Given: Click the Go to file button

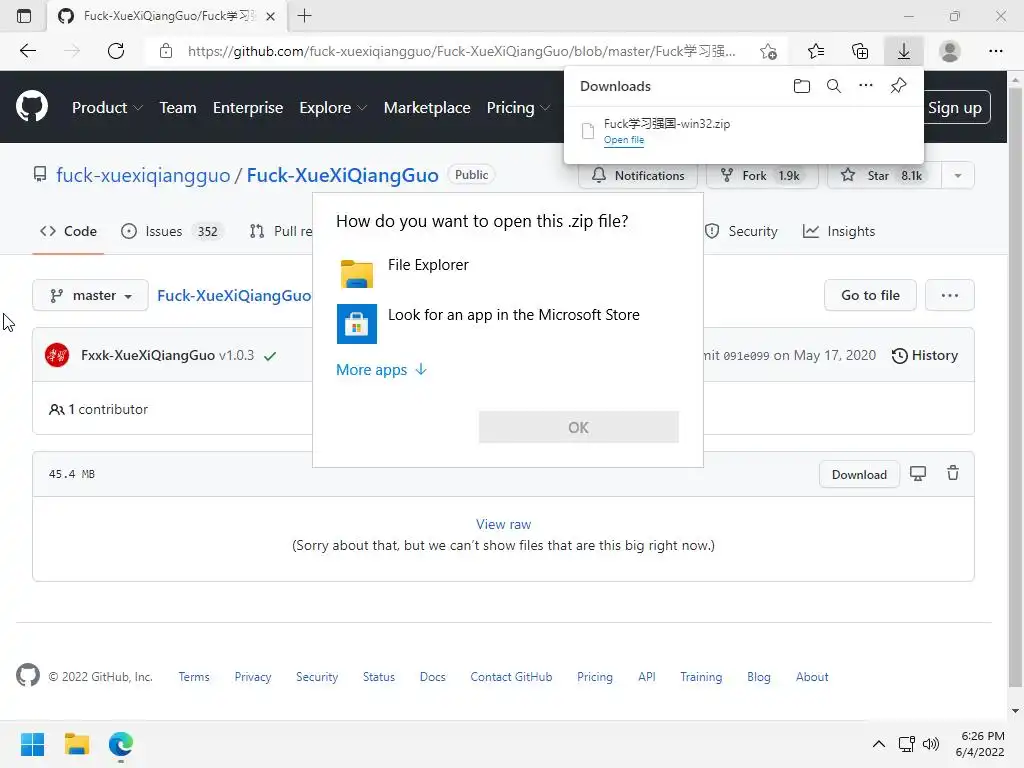Looking at the screenshot, I should point(870,295).
